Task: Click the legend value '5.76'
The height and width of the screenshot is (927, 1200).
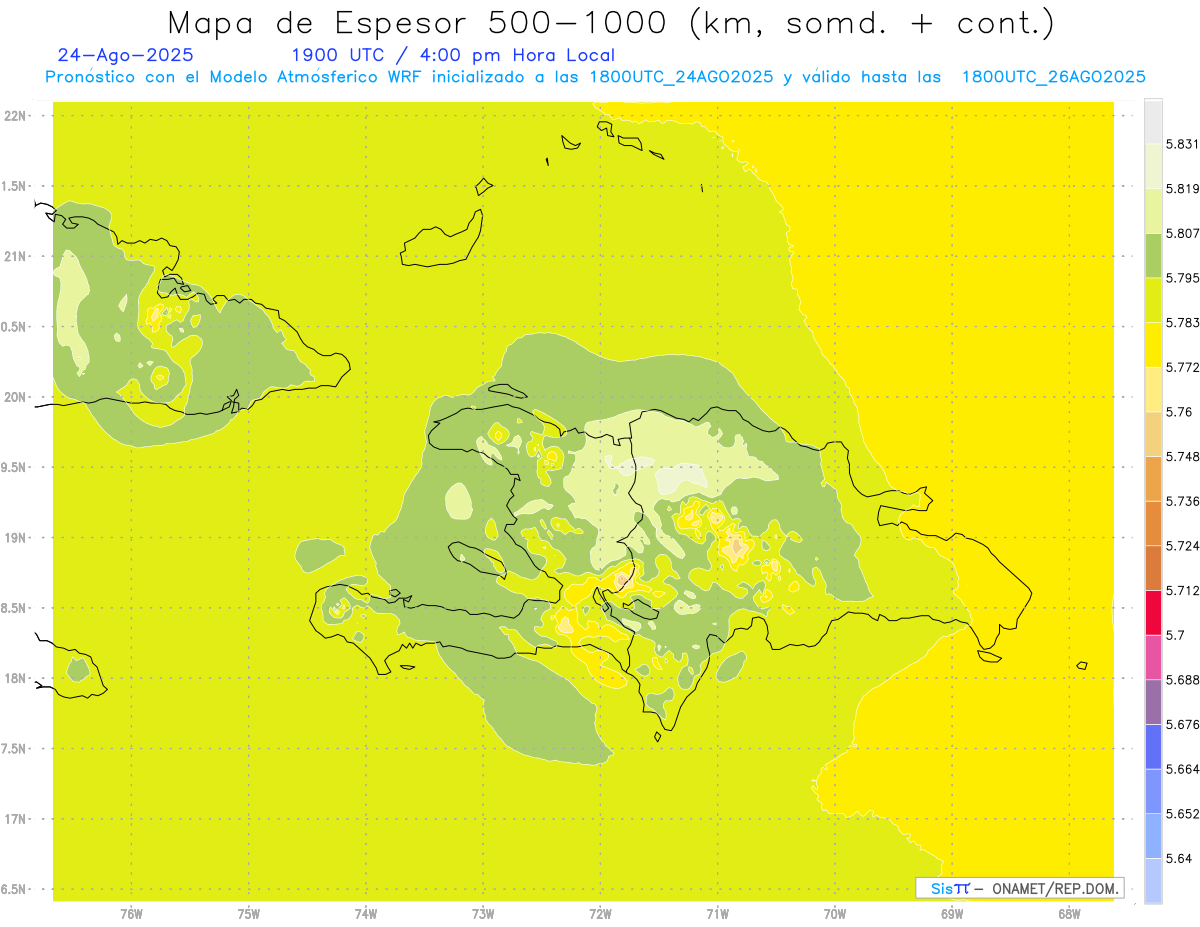Action: tap(1178, 412)
